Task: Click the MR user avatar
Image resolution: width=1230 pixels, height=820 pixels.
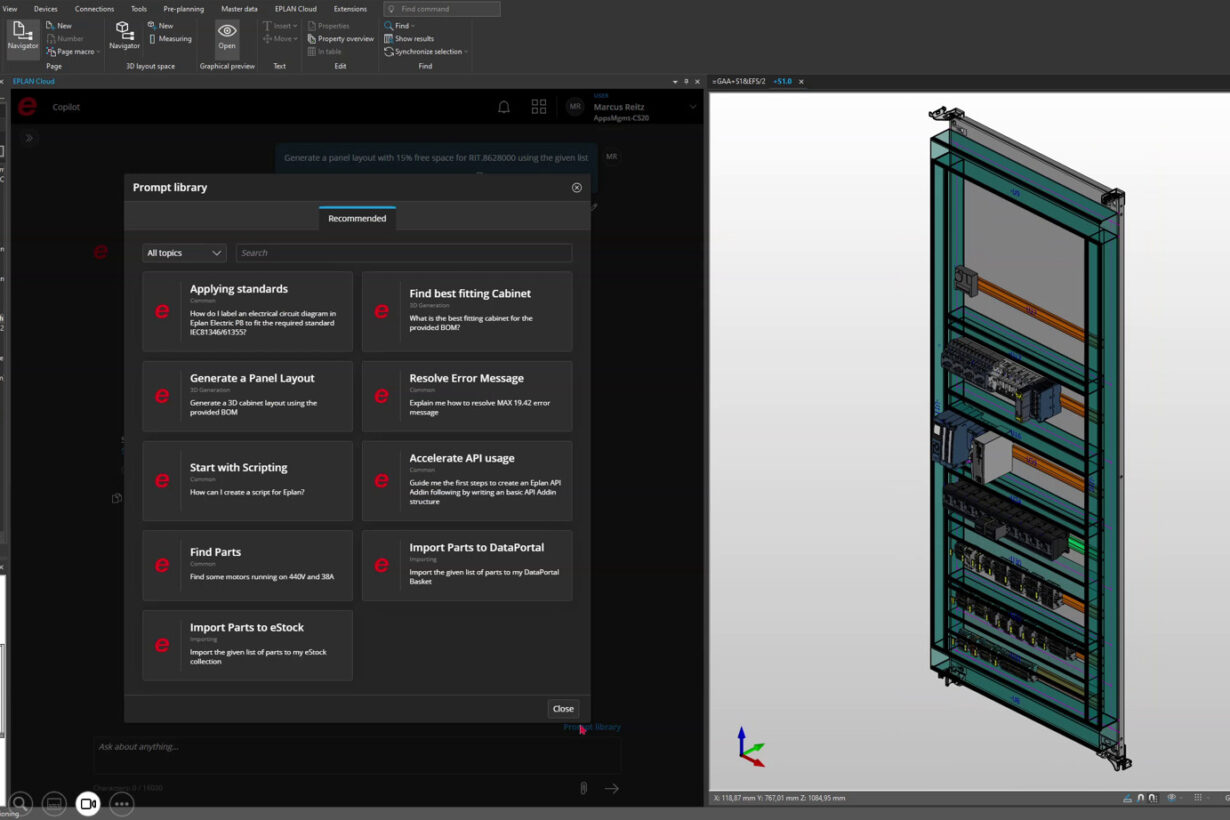Action: [574, 107]
